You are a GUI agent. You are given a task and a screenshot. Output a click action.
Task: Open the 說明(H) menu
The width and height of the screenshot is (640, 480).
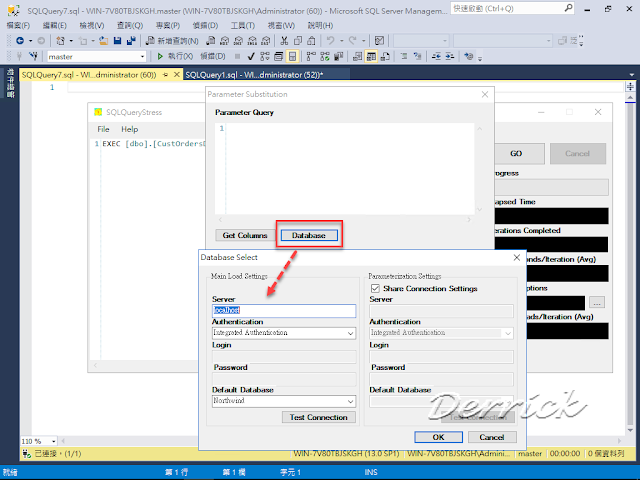(x=320, y=25)
